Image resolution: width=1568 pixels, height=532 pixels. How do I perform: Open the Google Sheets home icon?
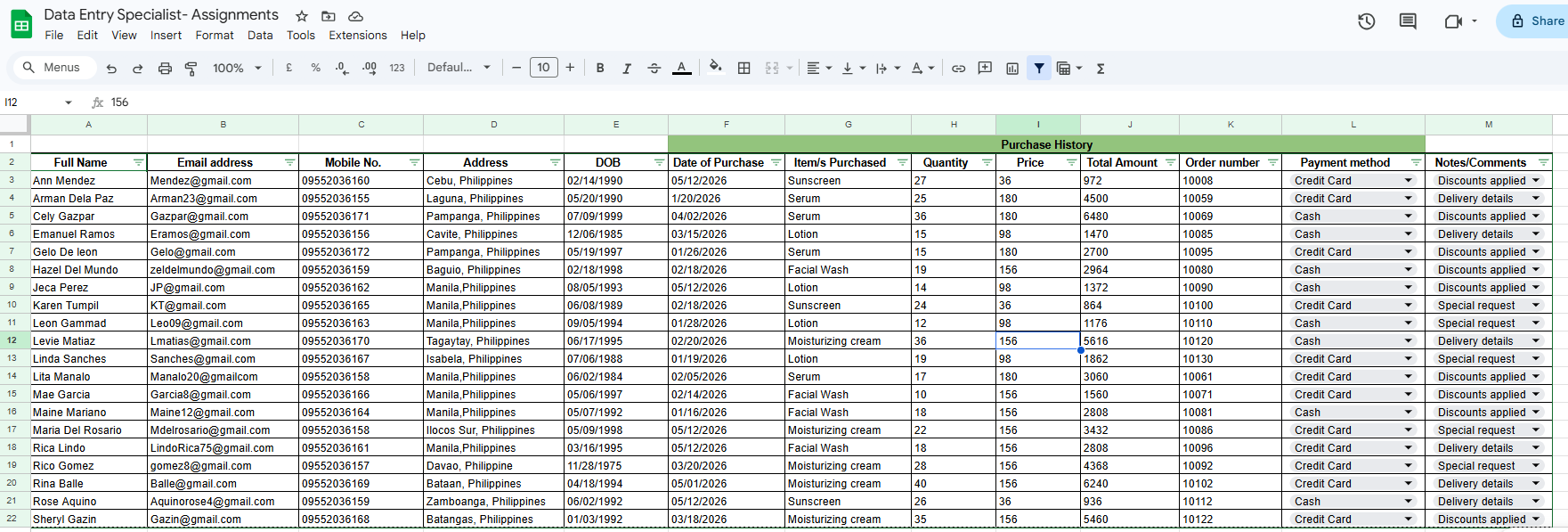[x=21, y=25]
